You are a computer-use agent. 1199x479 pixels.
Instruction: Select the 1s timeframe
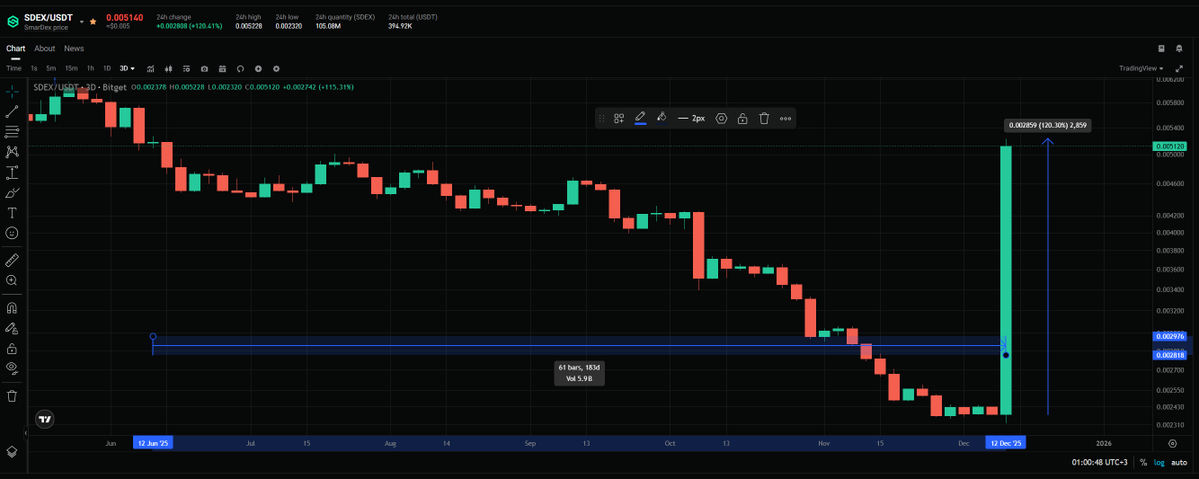(34, 68)
